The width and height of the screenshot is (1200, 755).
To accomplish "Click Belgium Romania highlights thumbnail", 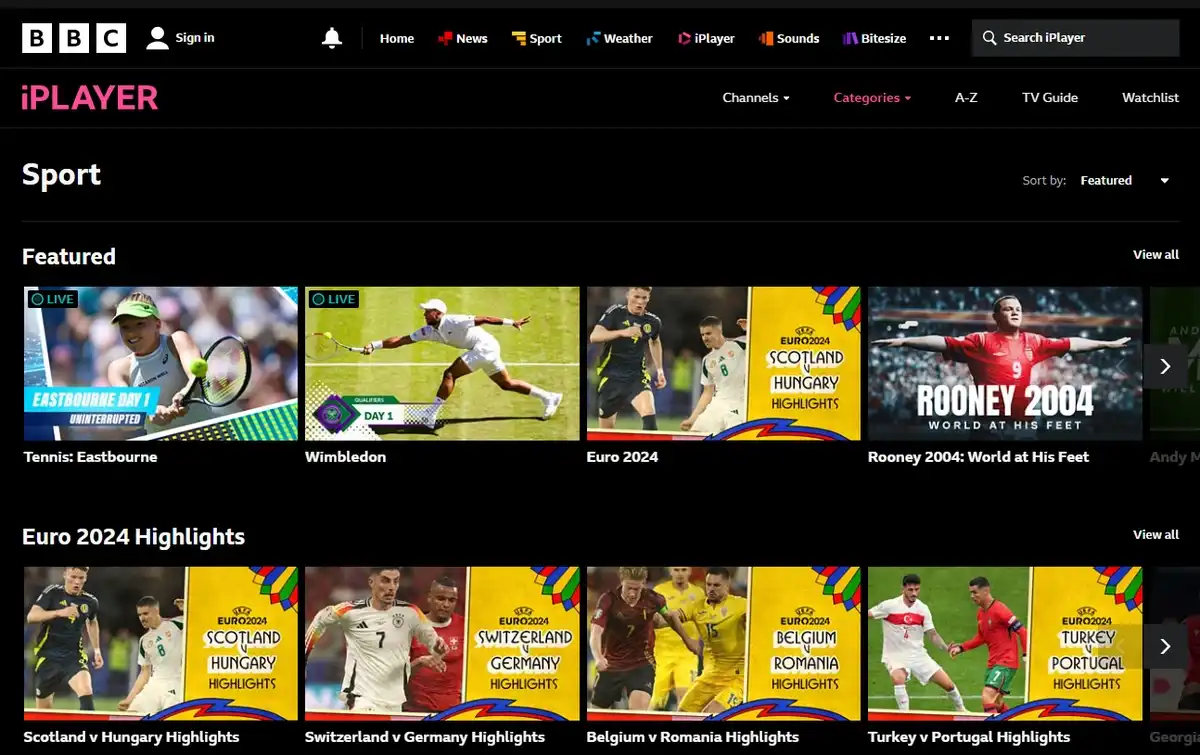I will tap(724, 644).
